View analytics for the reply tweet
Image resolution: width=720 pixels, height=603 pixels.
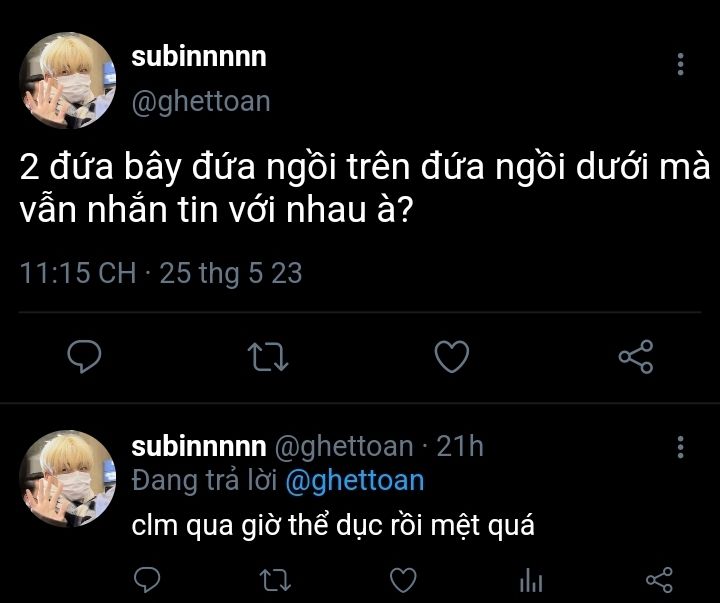pyautogui.click(x=531, y=579)
